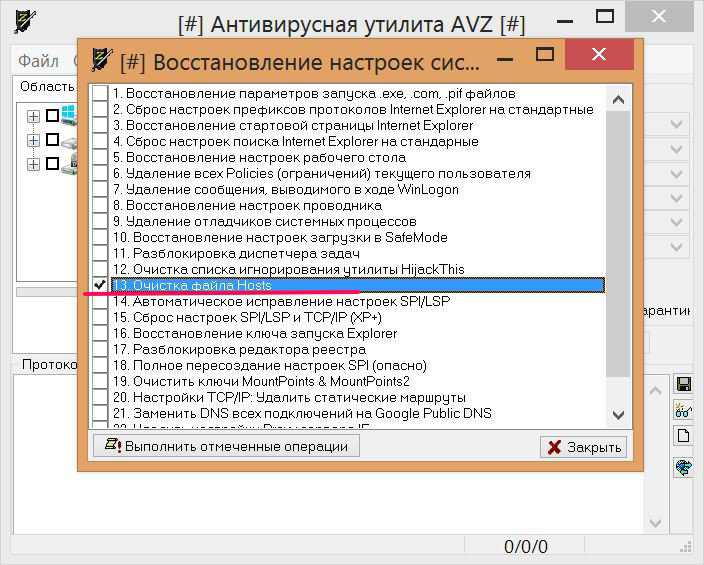Click the globe update icon in the side toolbar
Image resolution: width=704 pixels, height=565 pixels.
point(683,468)
